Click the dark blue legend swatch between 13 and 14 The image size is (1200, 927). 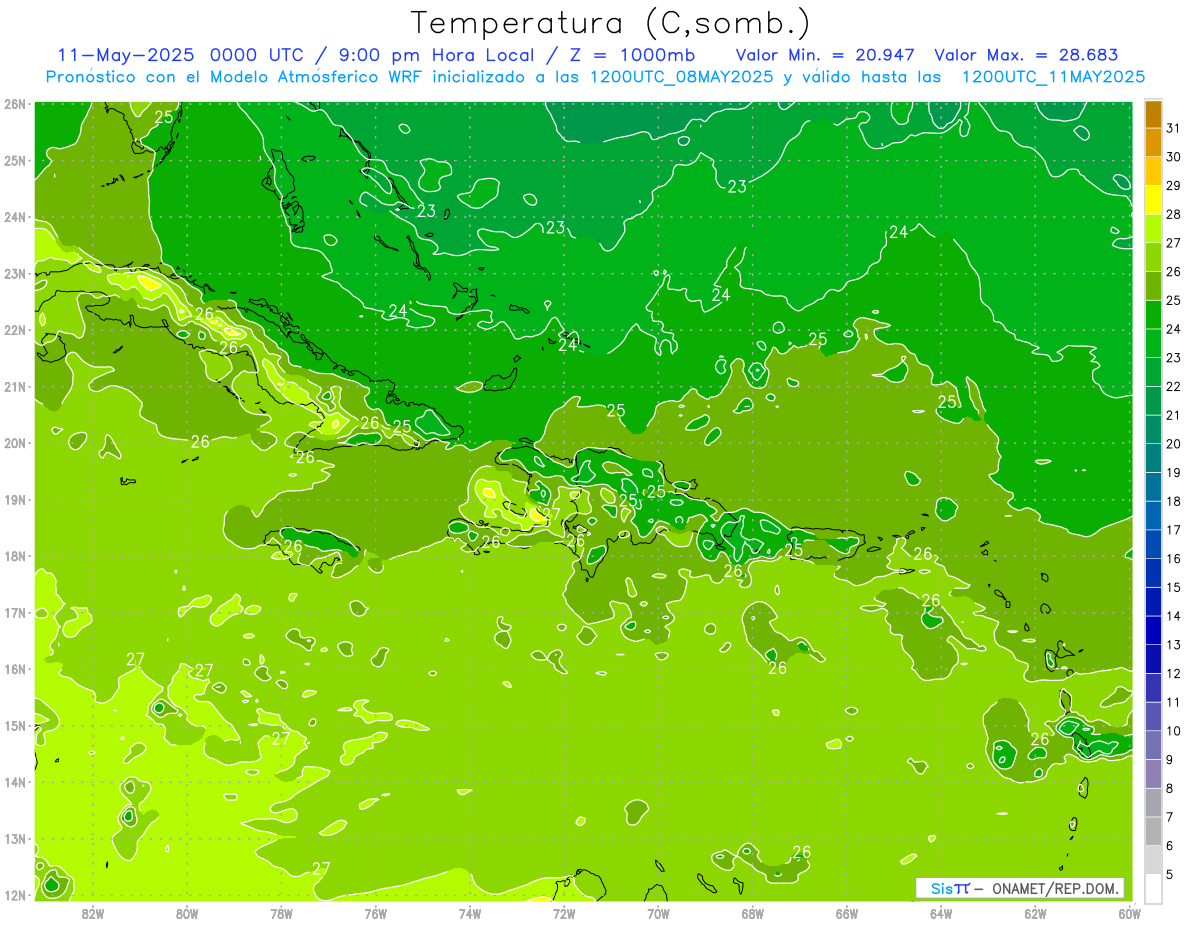click(1153, 630)
